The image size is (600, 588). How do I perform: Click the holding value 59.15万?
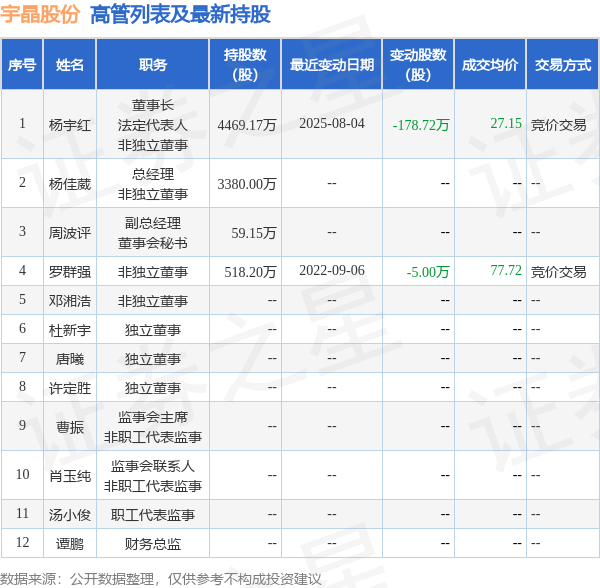point(254,233)
